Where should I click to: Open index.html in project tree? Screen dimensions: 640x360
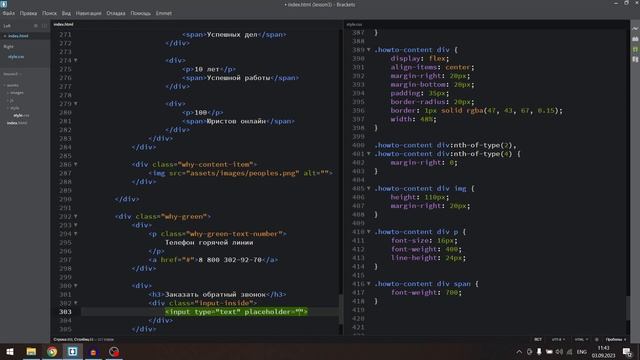(17, 123)
